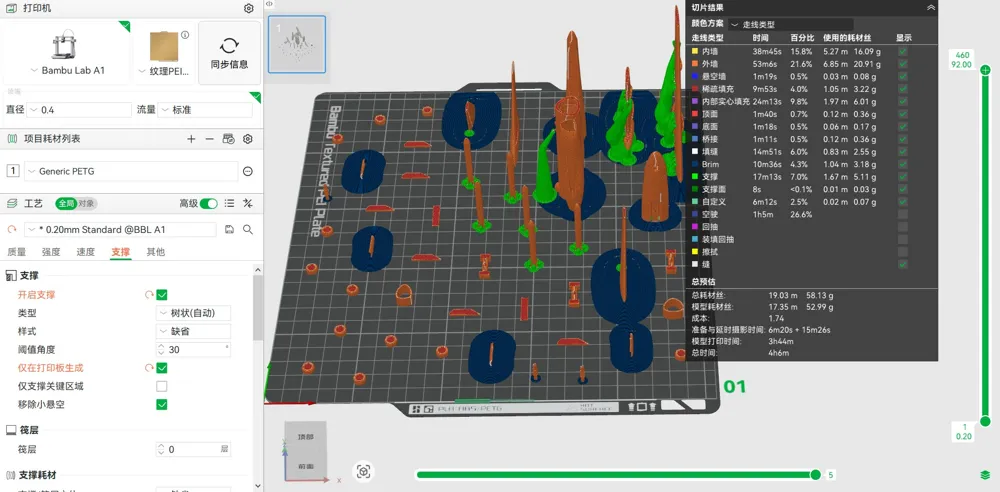Add a filament with the plus icon

[x=191, y=138]
